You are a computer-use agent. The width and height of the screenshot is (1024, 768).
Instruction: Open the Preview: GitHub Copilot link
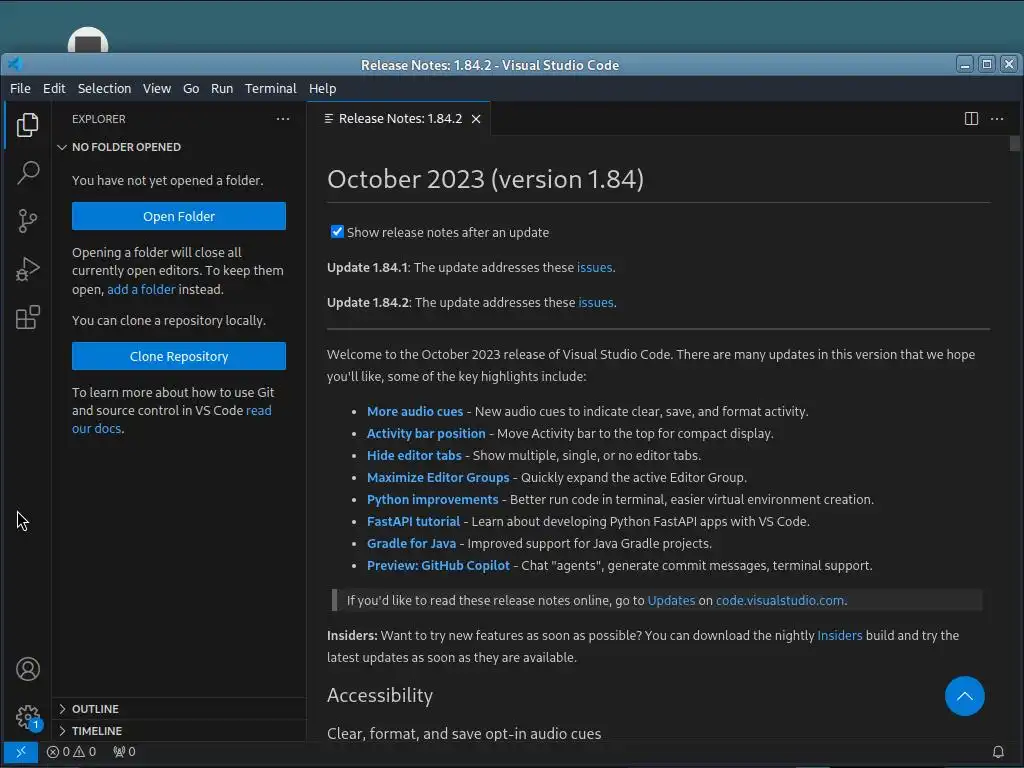(x=438, y=566)
